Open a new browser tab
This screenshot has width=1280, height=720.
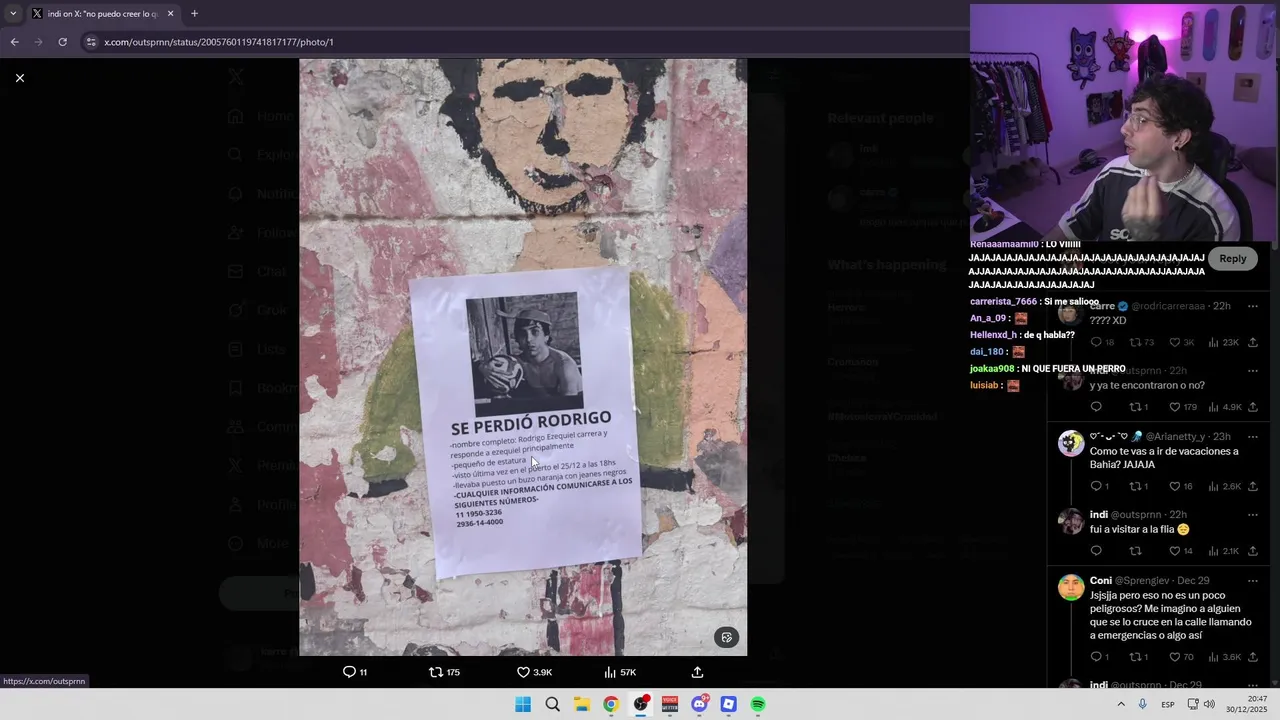tap(194, 14)
